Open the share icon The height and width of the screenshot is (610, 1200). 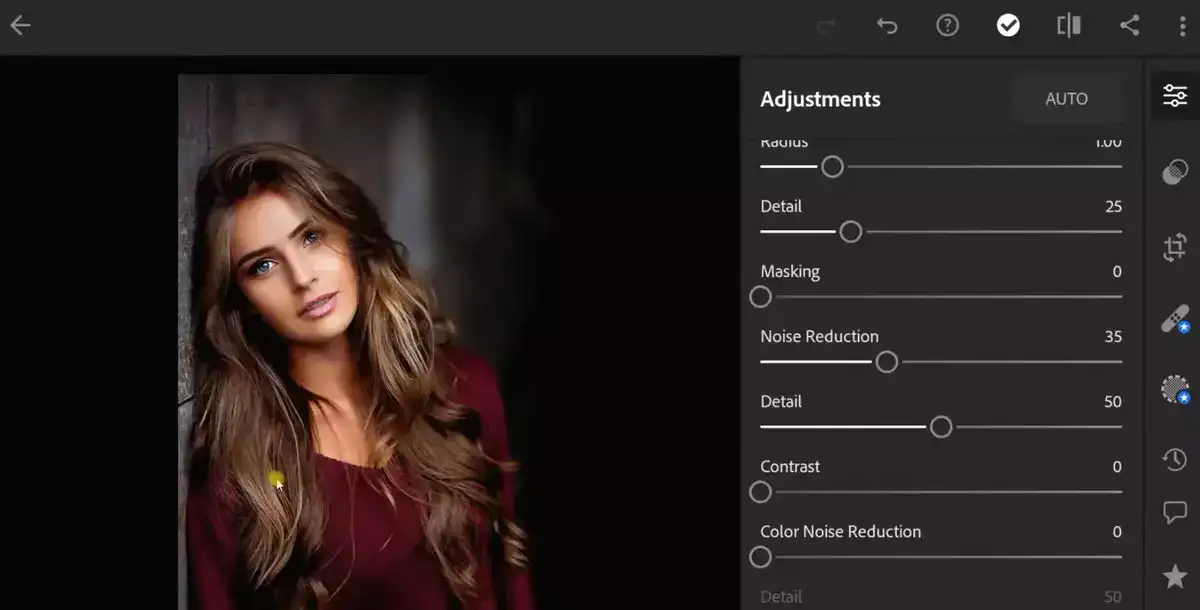(1129, 25)
